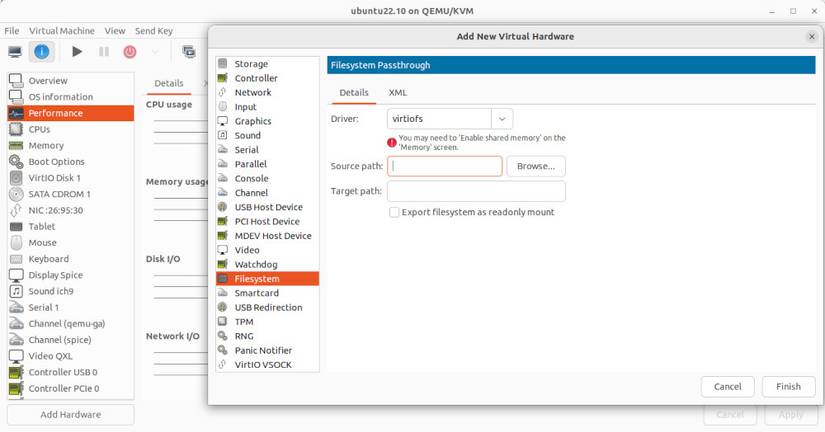Select Overview in hardware list

click(x=71, y=81)
